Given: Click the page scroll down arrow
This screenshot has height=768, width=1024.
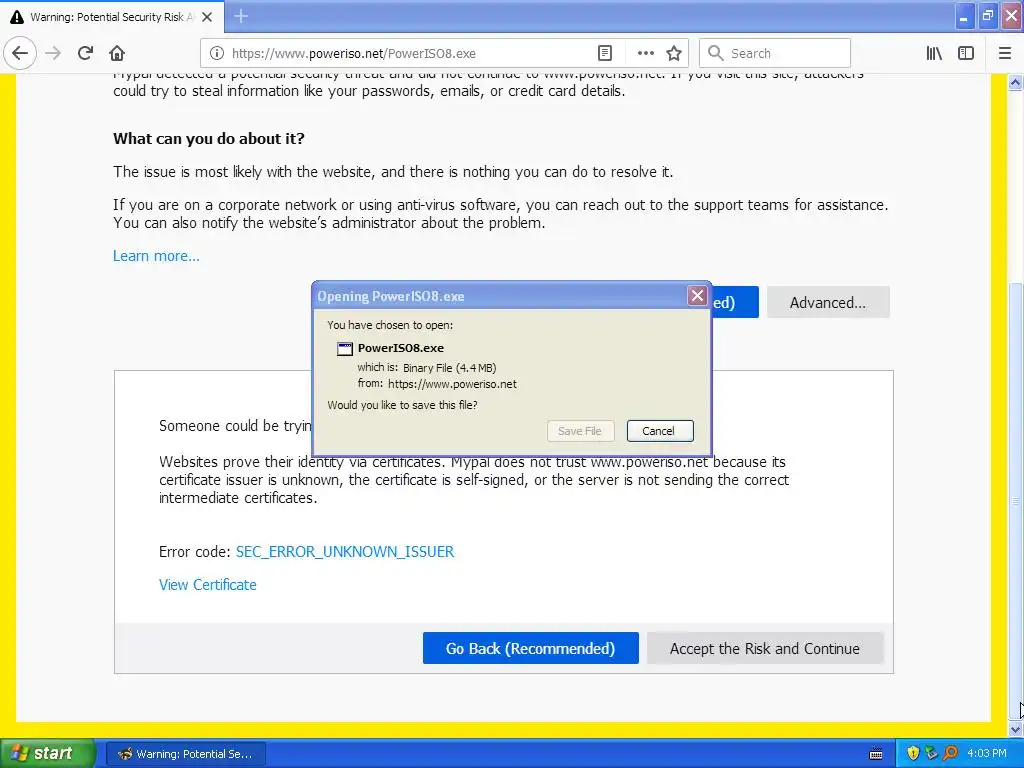Looking at the screenshot, I should click(1016, 729).
